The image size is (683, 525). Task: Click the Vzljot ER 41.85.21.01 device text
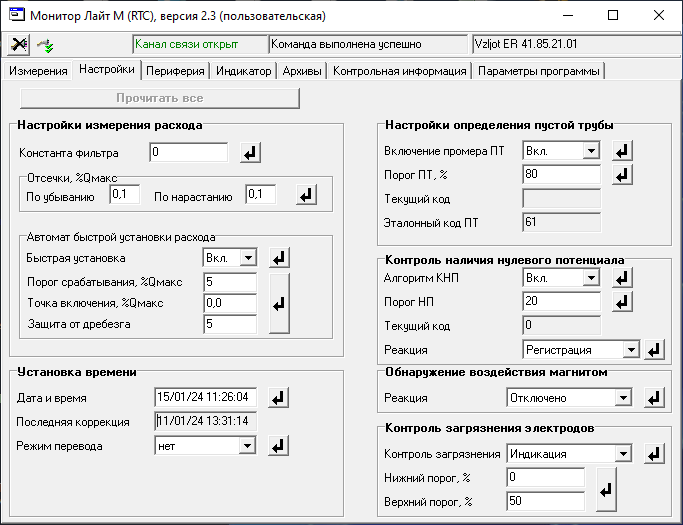coord(526,44)
